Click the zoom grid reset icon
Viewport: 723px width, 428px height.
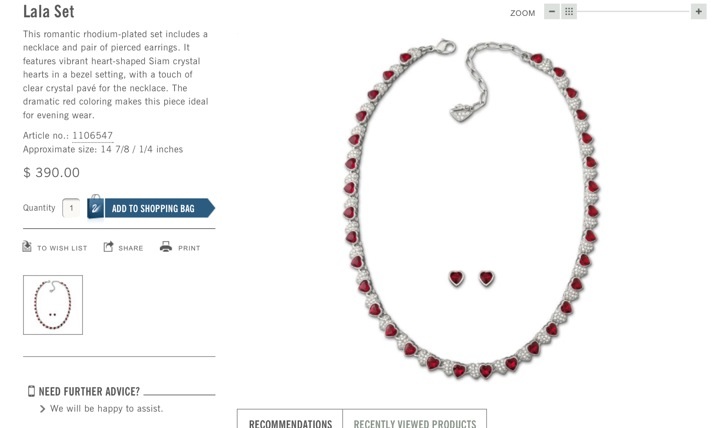[x=569, y=12]
